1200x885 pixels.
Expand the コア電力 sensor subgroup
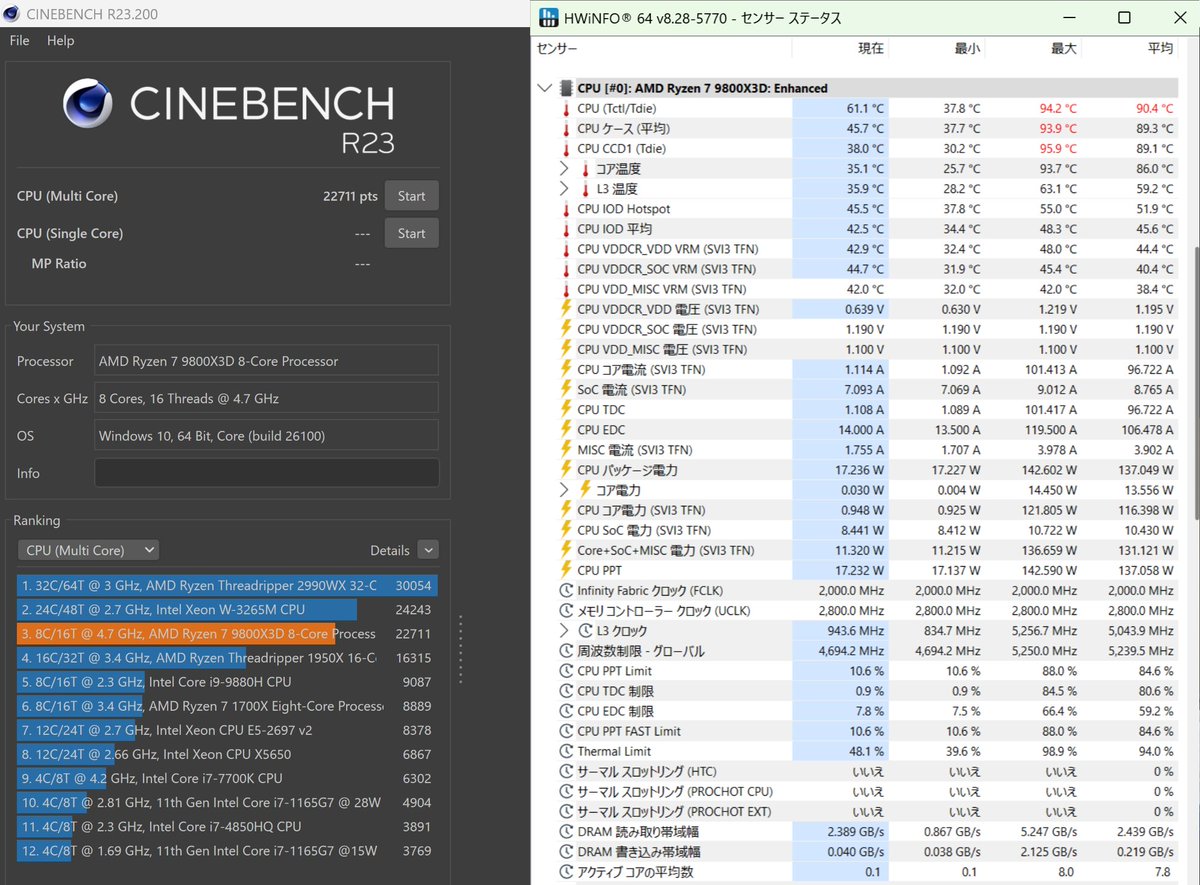coord(565,490)
